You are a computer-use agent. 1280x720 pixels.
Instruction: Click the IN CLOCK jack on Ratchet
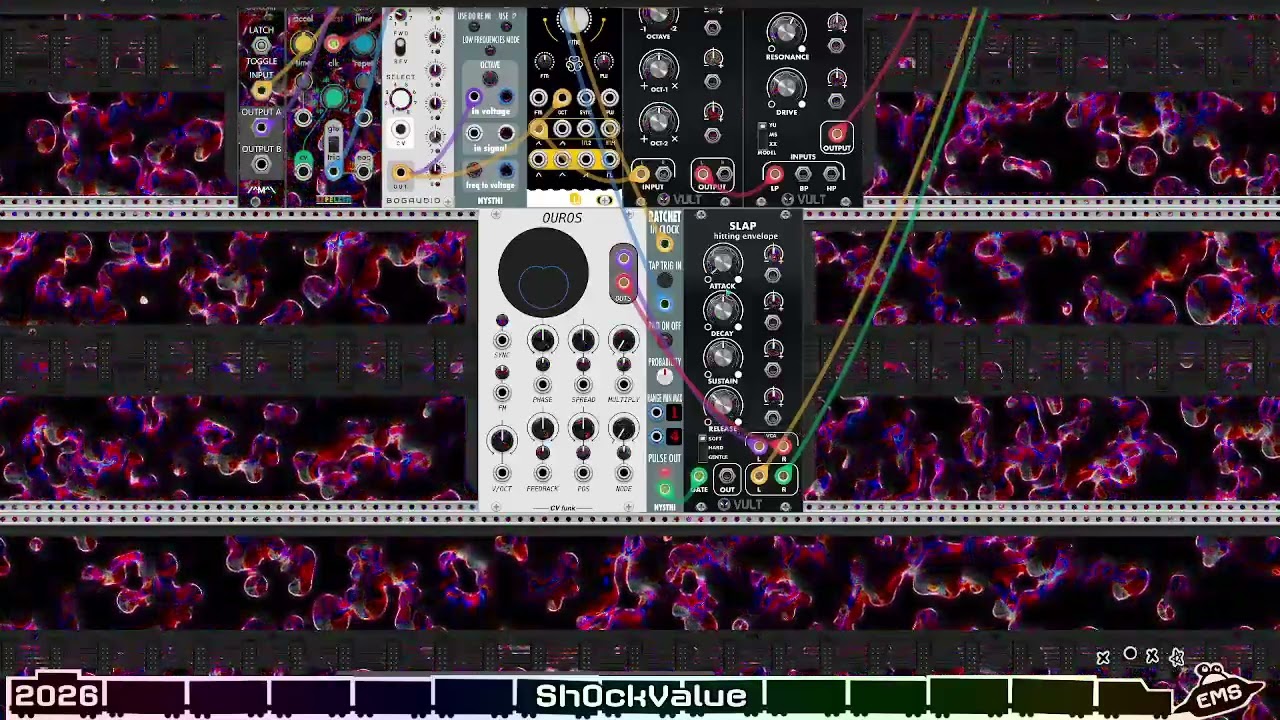click(664, 243)
